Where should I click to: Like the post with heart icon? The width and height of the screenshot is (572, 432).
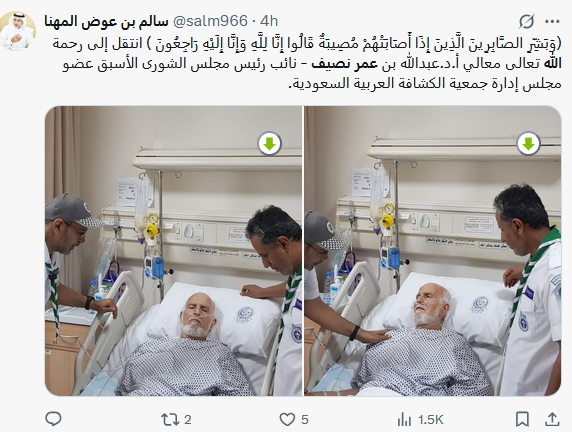point(287,420)
